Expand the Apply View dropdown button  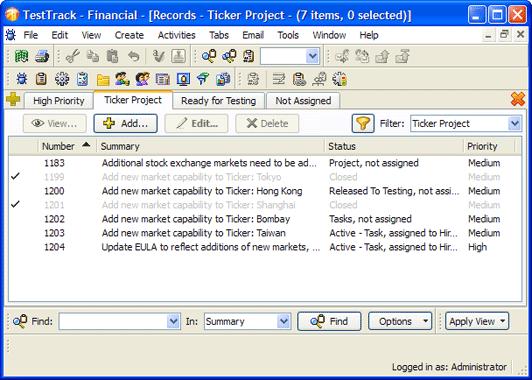[477, 321]
